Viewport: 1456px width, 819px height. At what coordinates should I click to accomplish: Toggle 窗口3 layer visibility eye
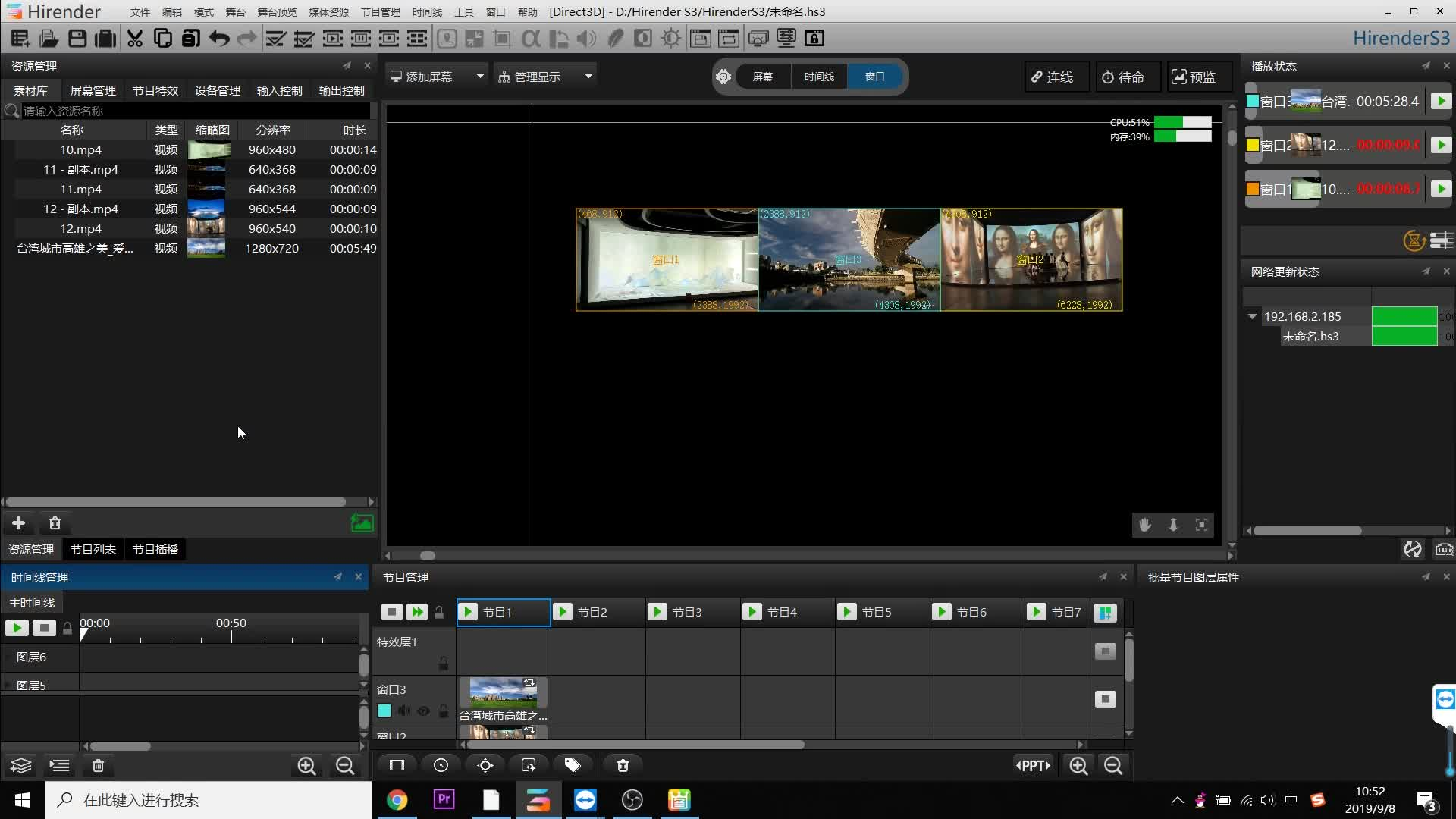tap(423, 711)
